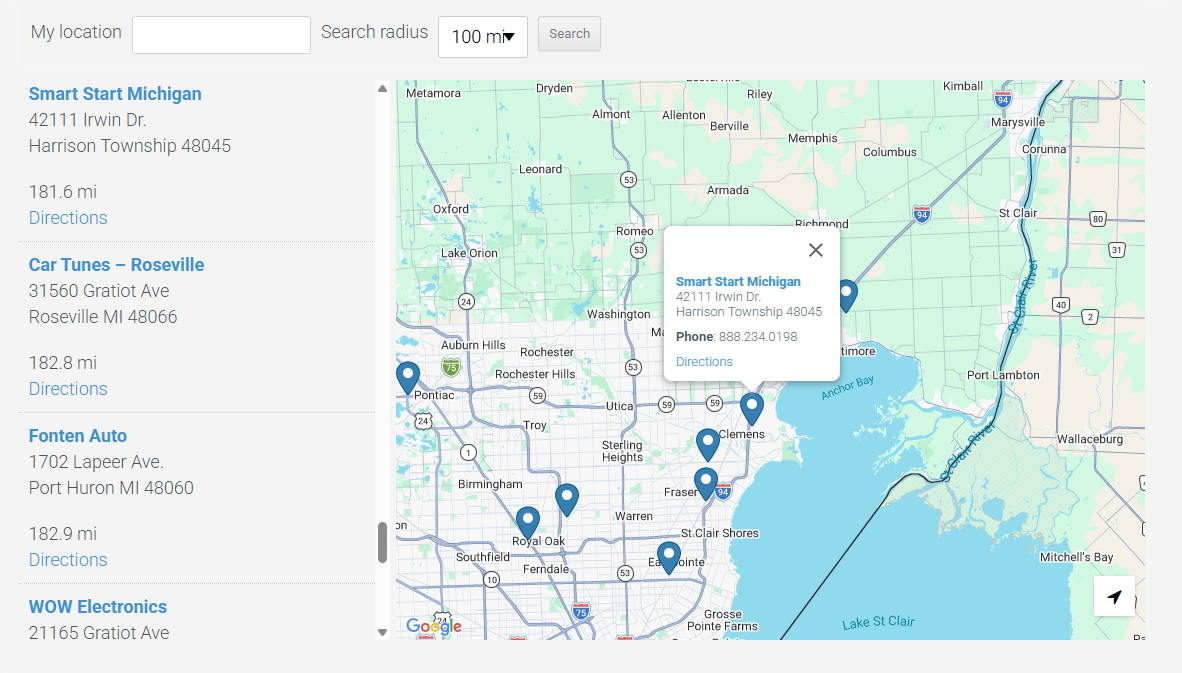Click the map pin at Eastpointe
Screen dimensions: 1182x673
pos(669,558)
